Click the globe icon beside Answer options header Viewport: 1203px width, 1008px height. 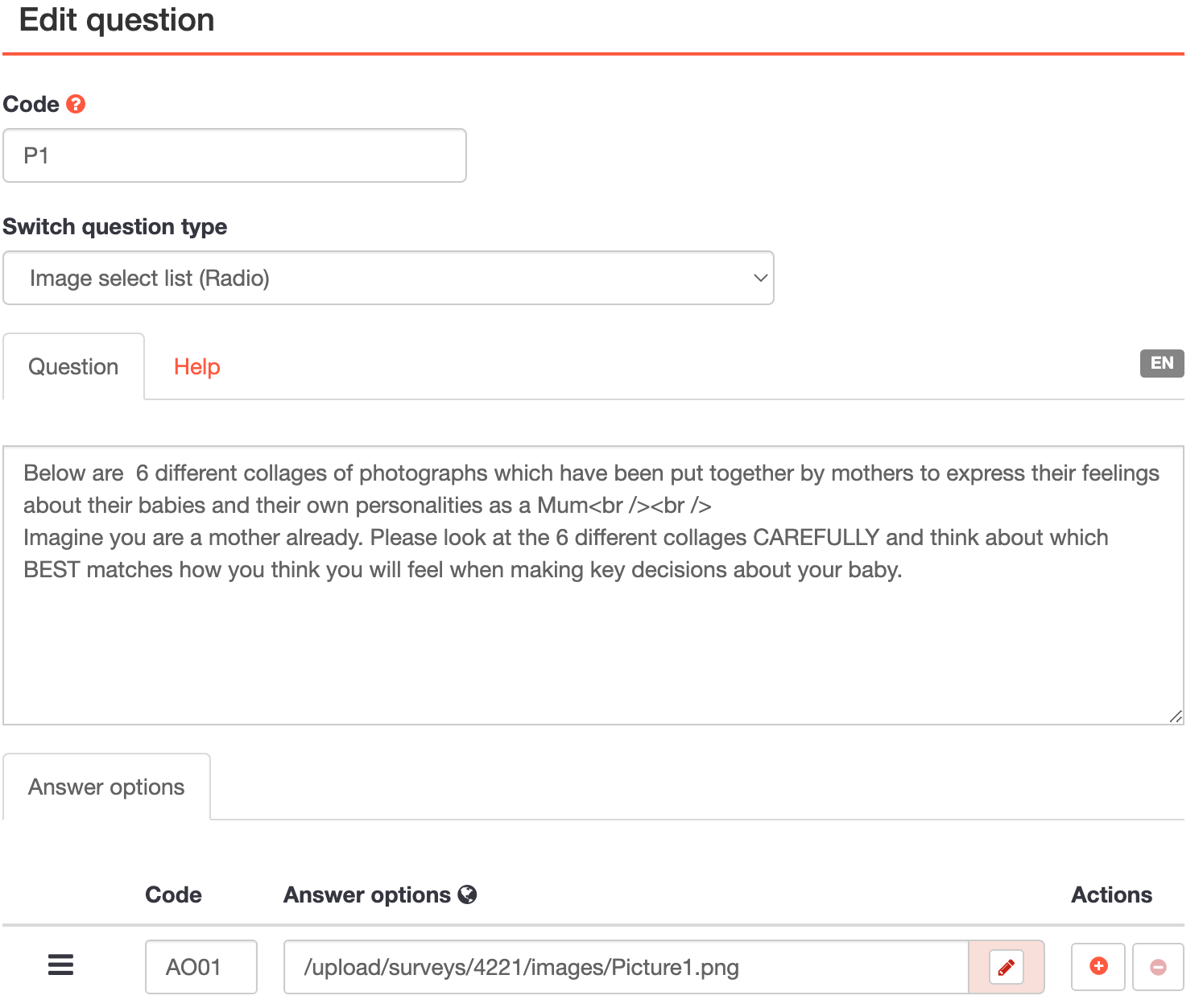point(467,894)
